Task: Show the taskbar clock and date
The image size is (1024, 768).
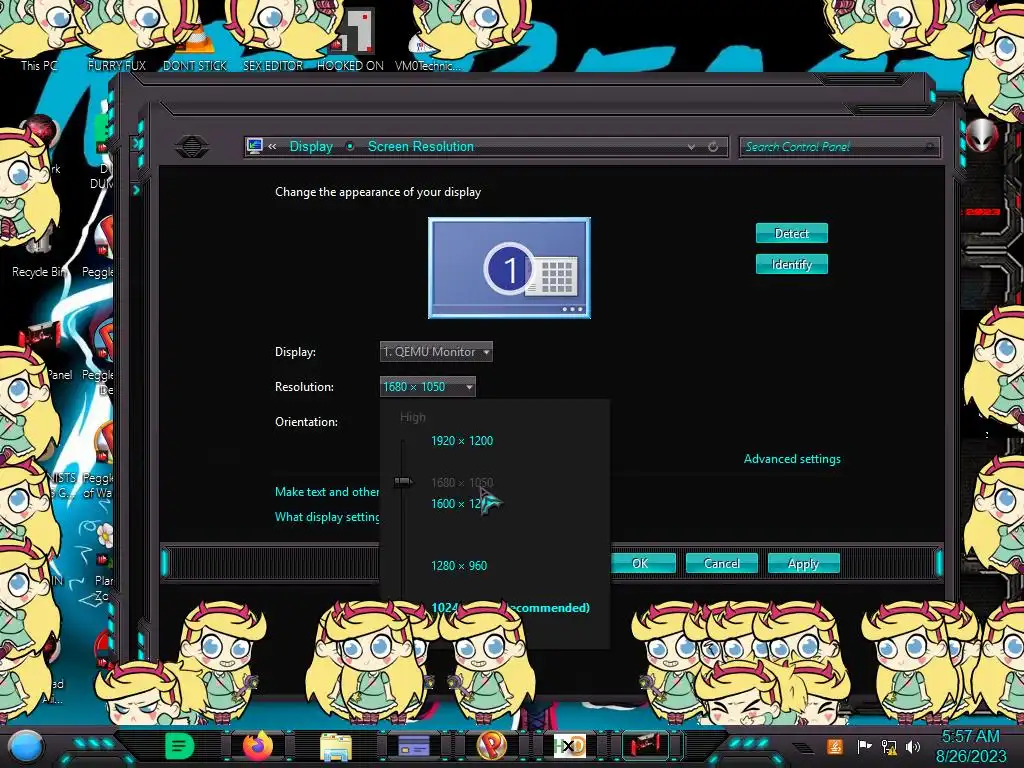Action: 970,746
